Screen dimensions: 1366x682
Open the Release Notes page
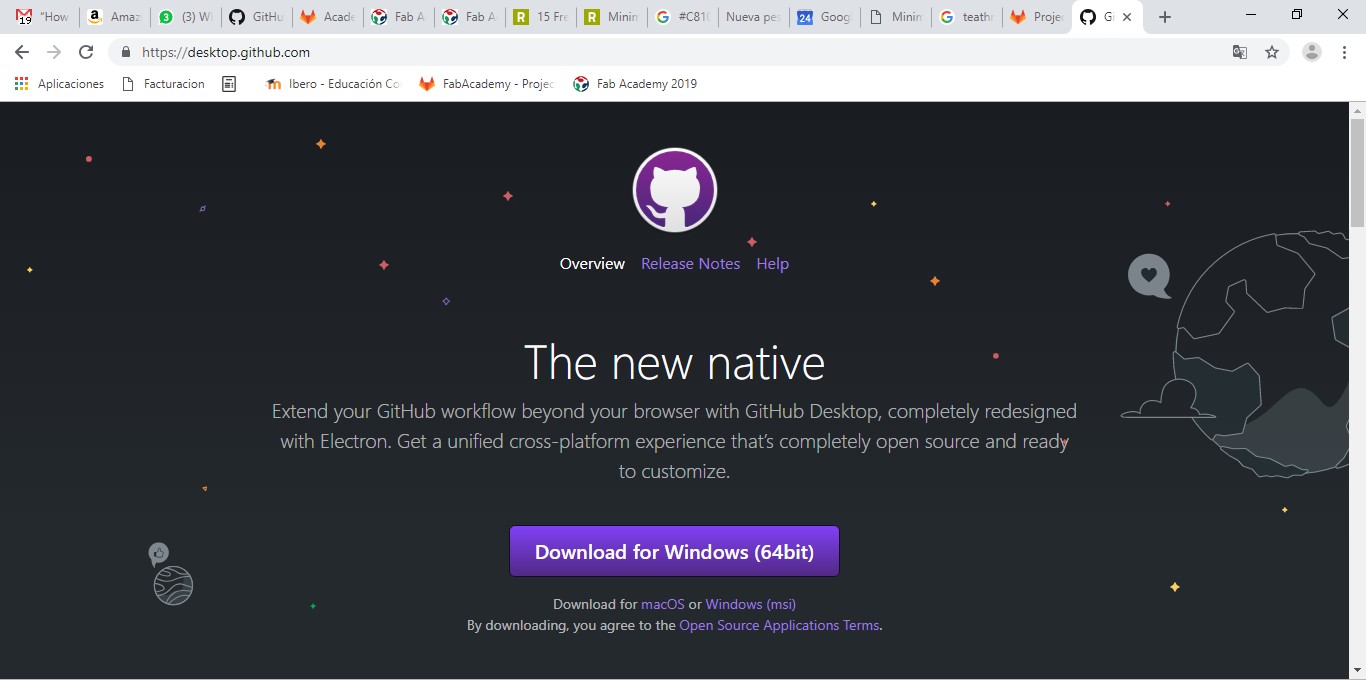(x=690, y=264)
